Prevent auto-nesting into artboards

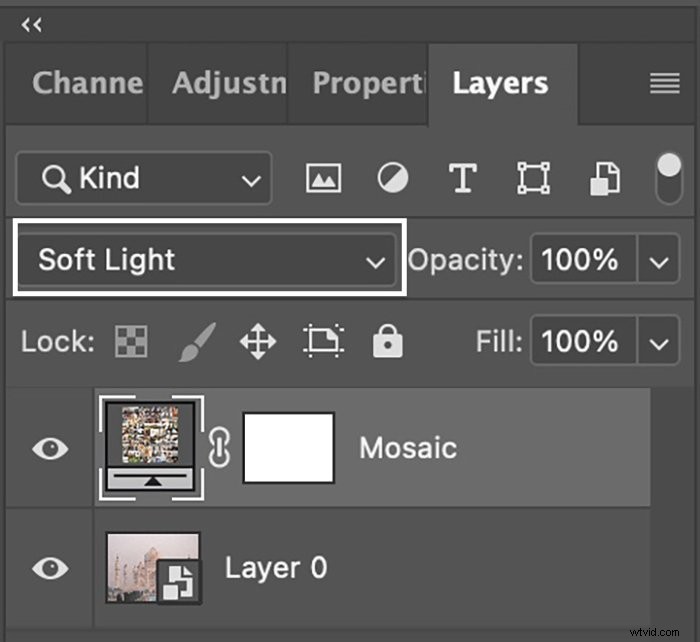coord(324,341)
